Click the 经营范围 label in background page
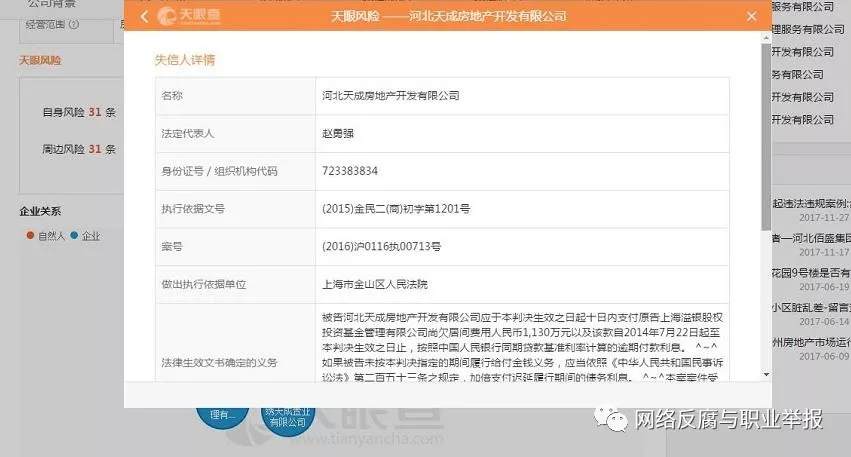The width and height of the screenshot is (851, 457). point(46,24)
